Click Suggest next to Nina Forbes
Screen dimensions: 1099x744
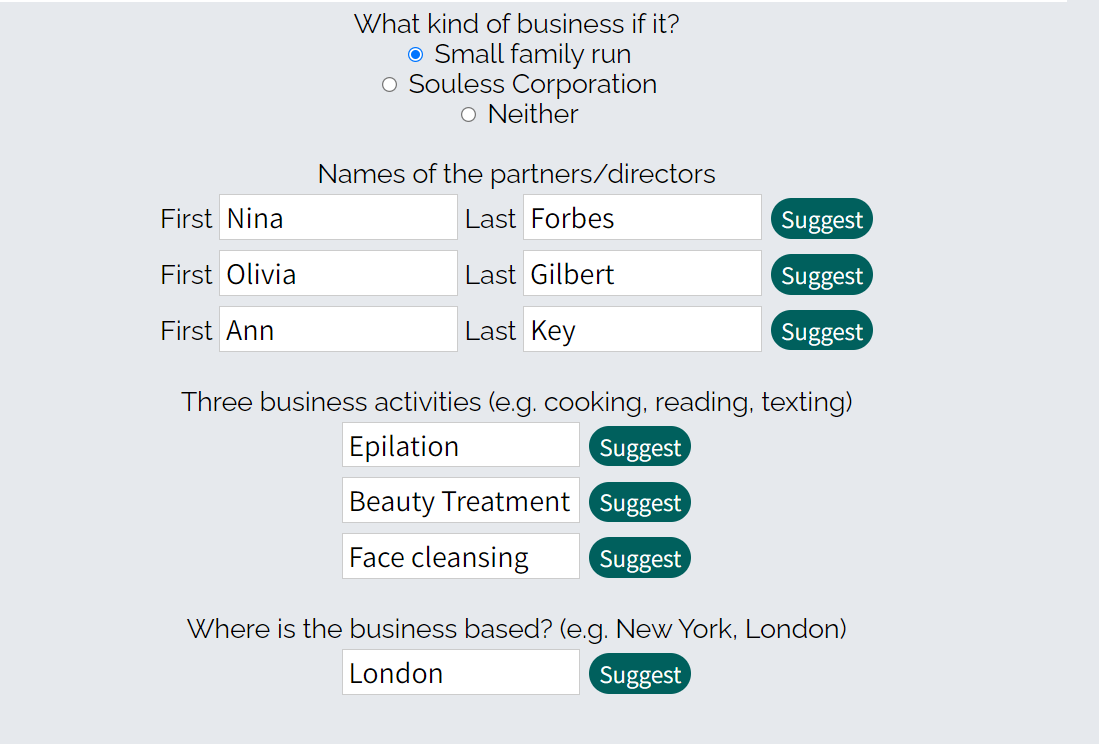821,219
